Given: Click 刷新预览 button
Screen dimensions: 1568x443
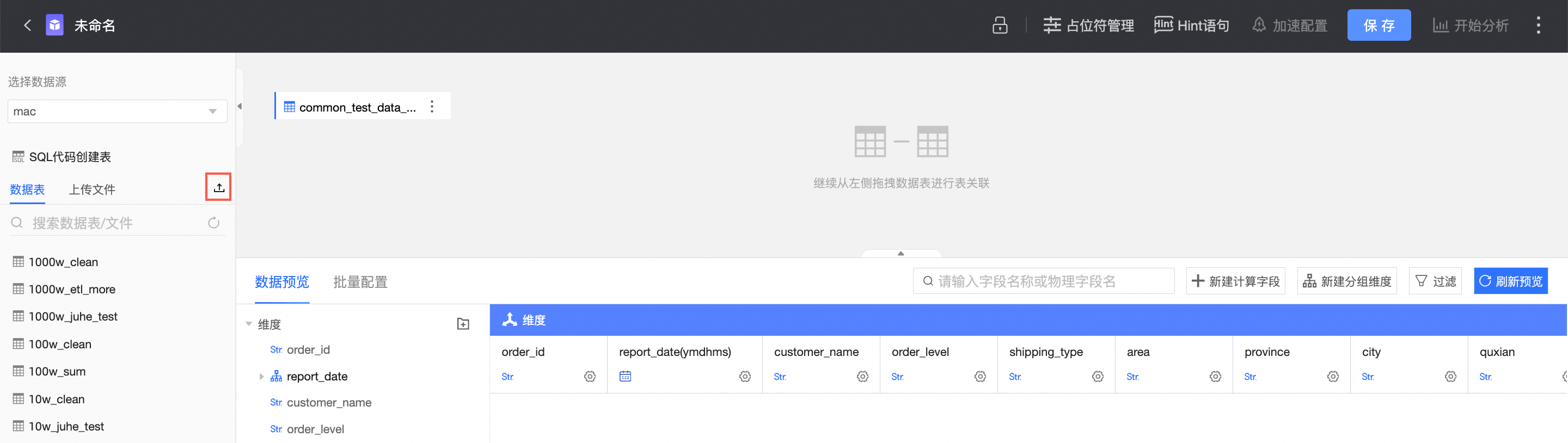Looking at the screenshot, I should click(1511, 281).
